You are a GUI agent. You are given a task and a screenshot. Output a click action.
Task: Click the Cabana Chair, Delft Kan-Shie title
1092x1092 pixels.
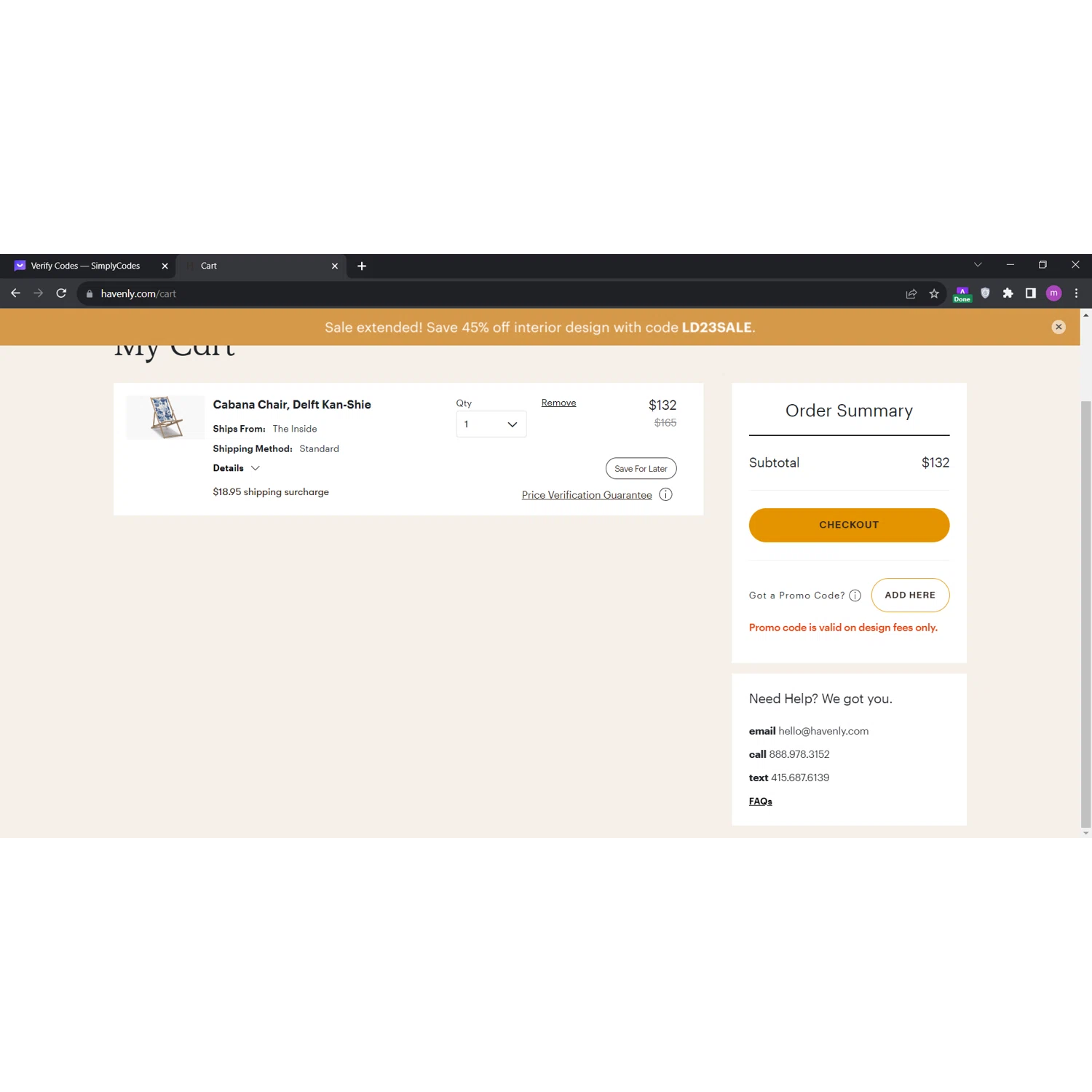(x=292, y=405)
